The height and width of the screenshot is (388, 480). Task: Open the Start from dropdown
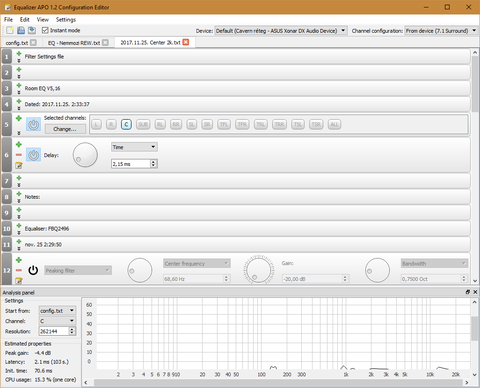click(57, 311)
